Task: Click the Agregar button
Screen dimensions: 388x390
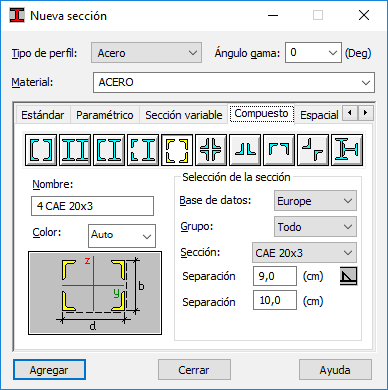Action: (49, 370)
